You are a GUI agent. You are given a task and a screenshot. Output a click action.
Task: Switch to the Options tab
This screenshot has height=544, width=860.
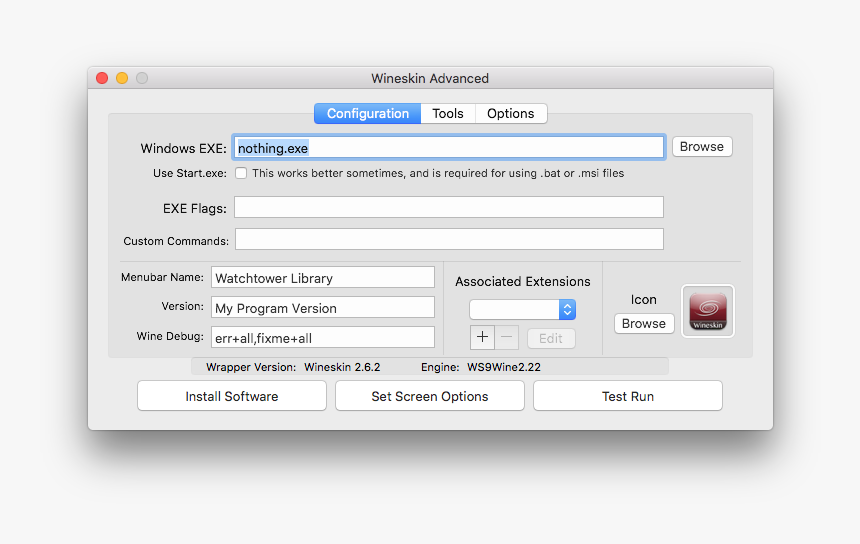click(x=511, y=114)
